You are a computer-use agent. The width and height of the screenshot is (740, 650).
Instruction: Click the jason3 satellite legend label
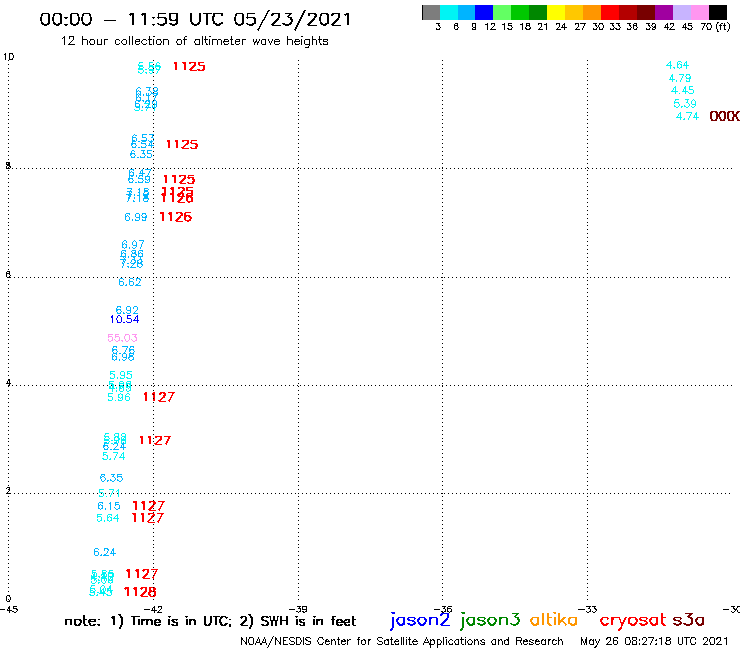(490, 620)
